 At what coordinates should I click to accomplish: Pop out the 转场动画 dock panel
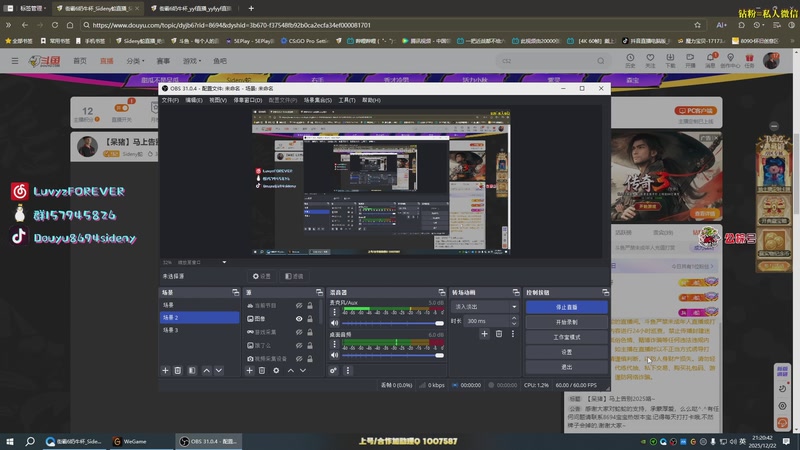[516, 292]
